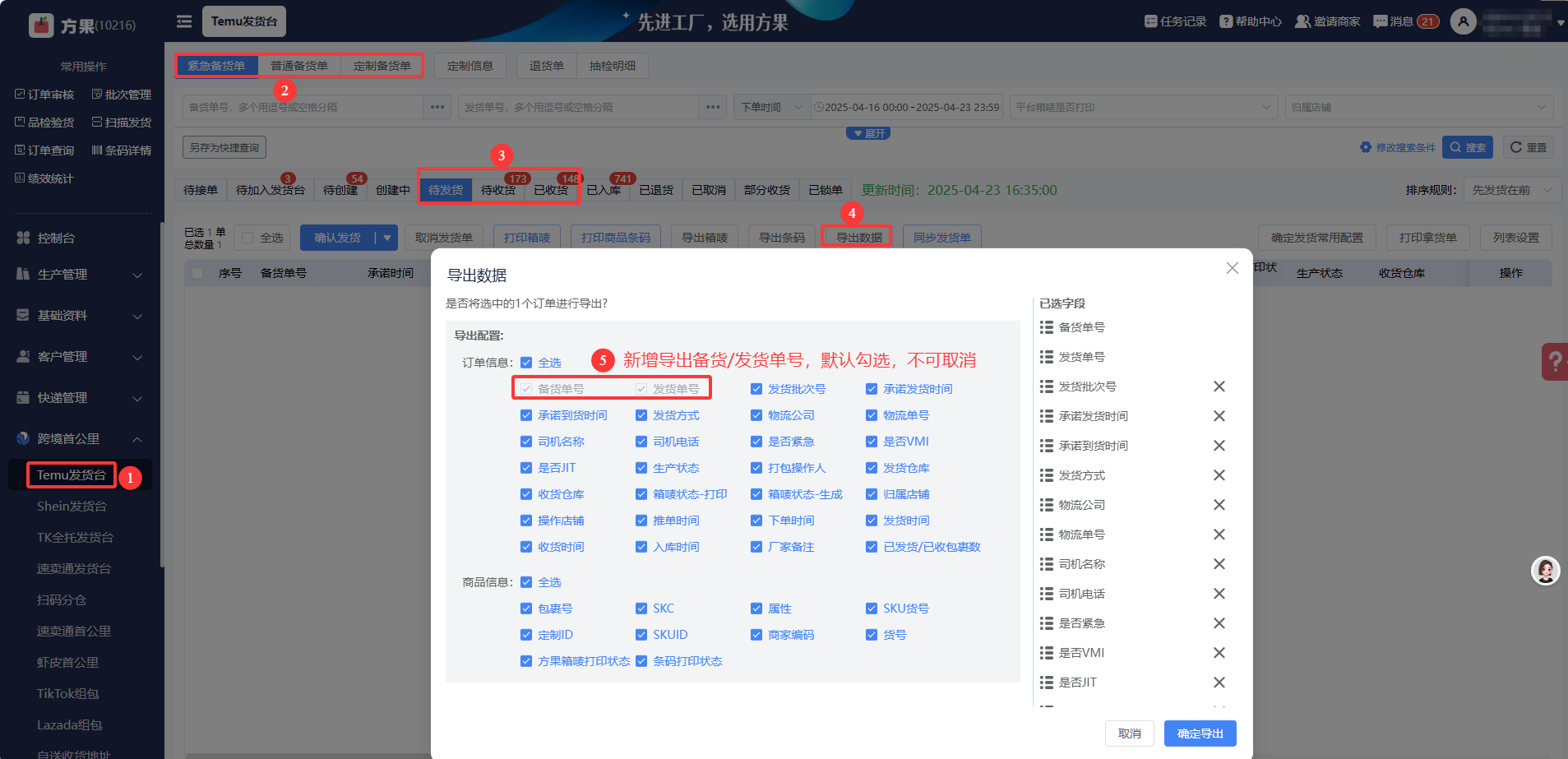Open the help center icon
Viewport: 1568px width, 759px height.
[x=1226, y=21]
